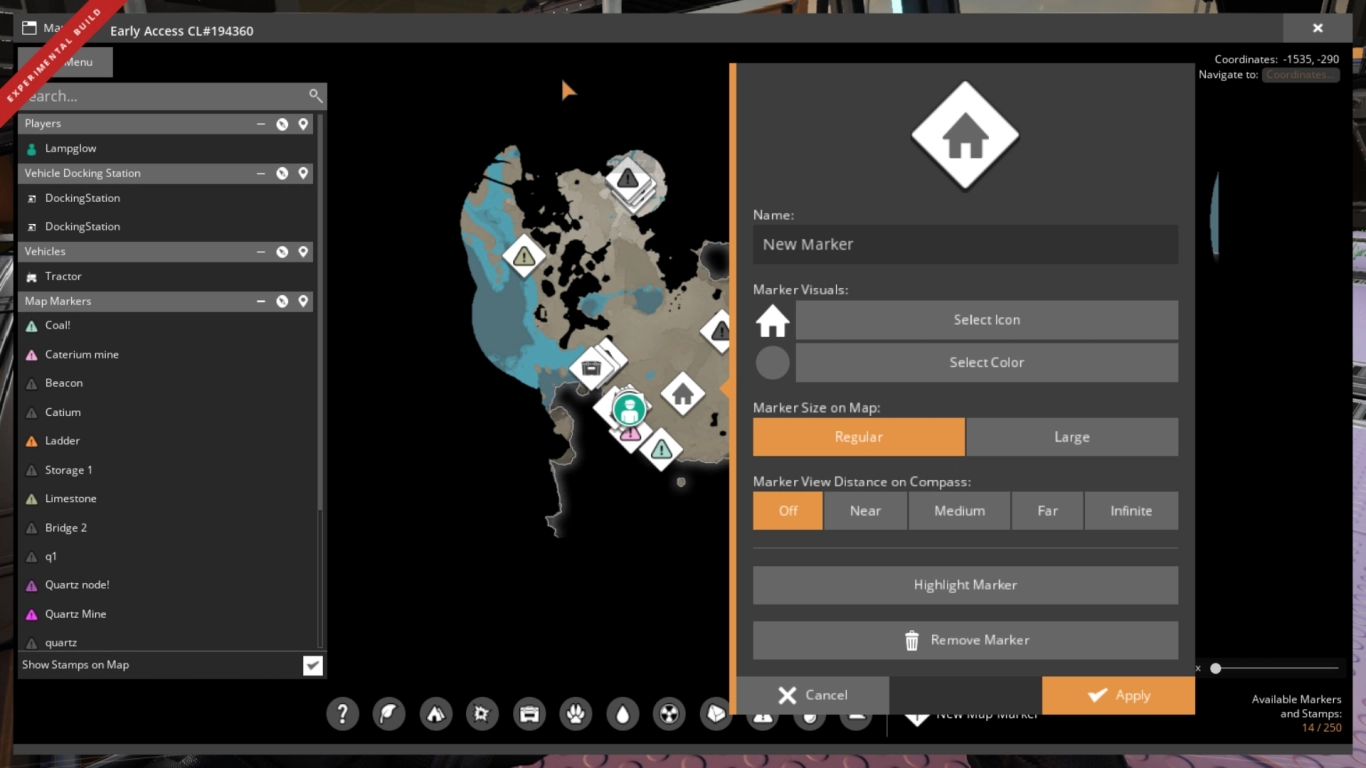Viewport: 1366px width, 768px height.
Task: Click the home icon next to Select Icon
Action: click(771, 320)
